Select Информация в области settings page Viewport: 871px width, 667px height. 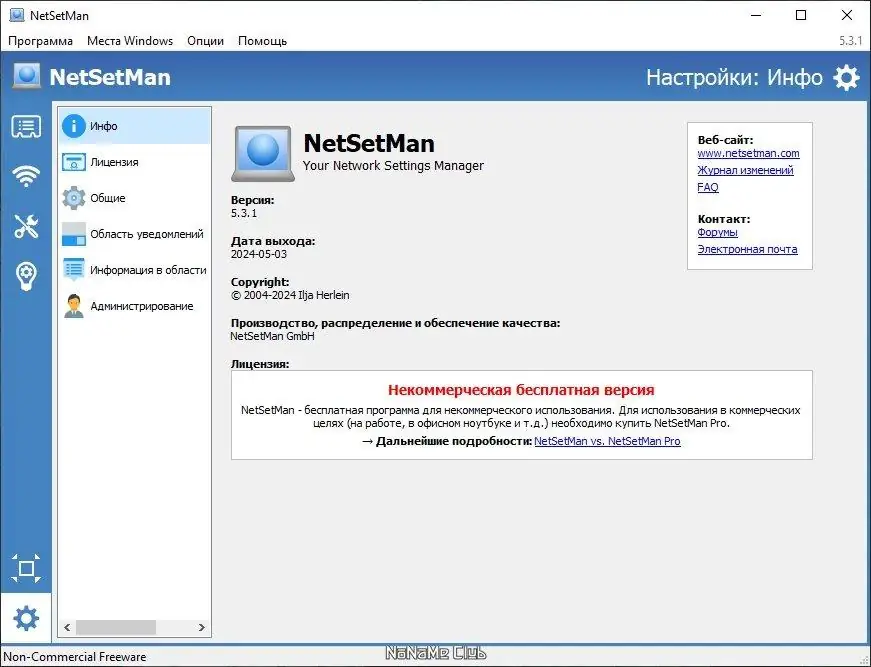point(134,270)
